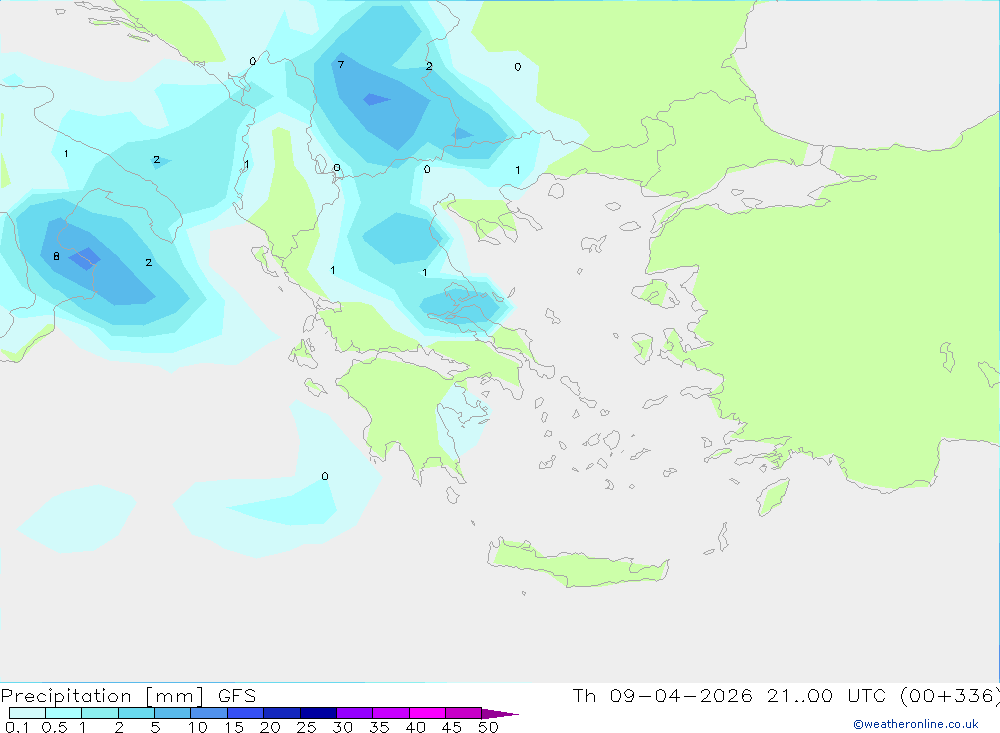
Task: Click legend scale label '0.1'
Action: [17, 727]
